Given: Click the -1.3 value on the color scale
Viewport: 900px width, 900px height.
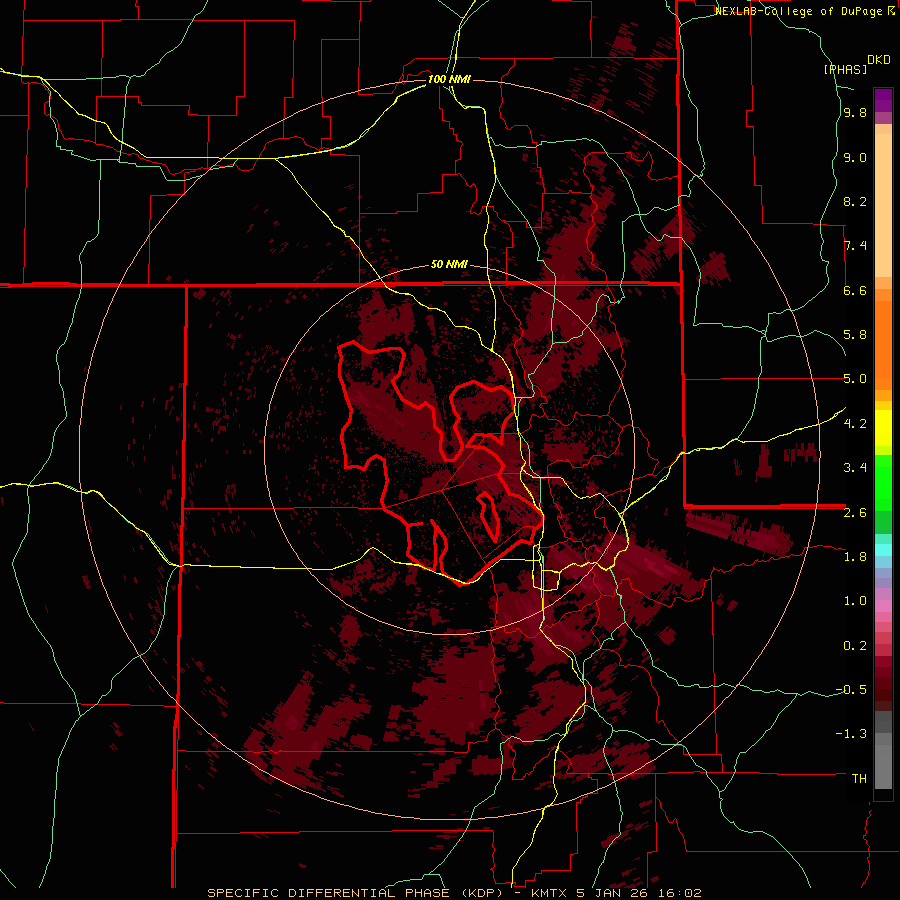Looking at the screenshot, I should pos(852,734).
